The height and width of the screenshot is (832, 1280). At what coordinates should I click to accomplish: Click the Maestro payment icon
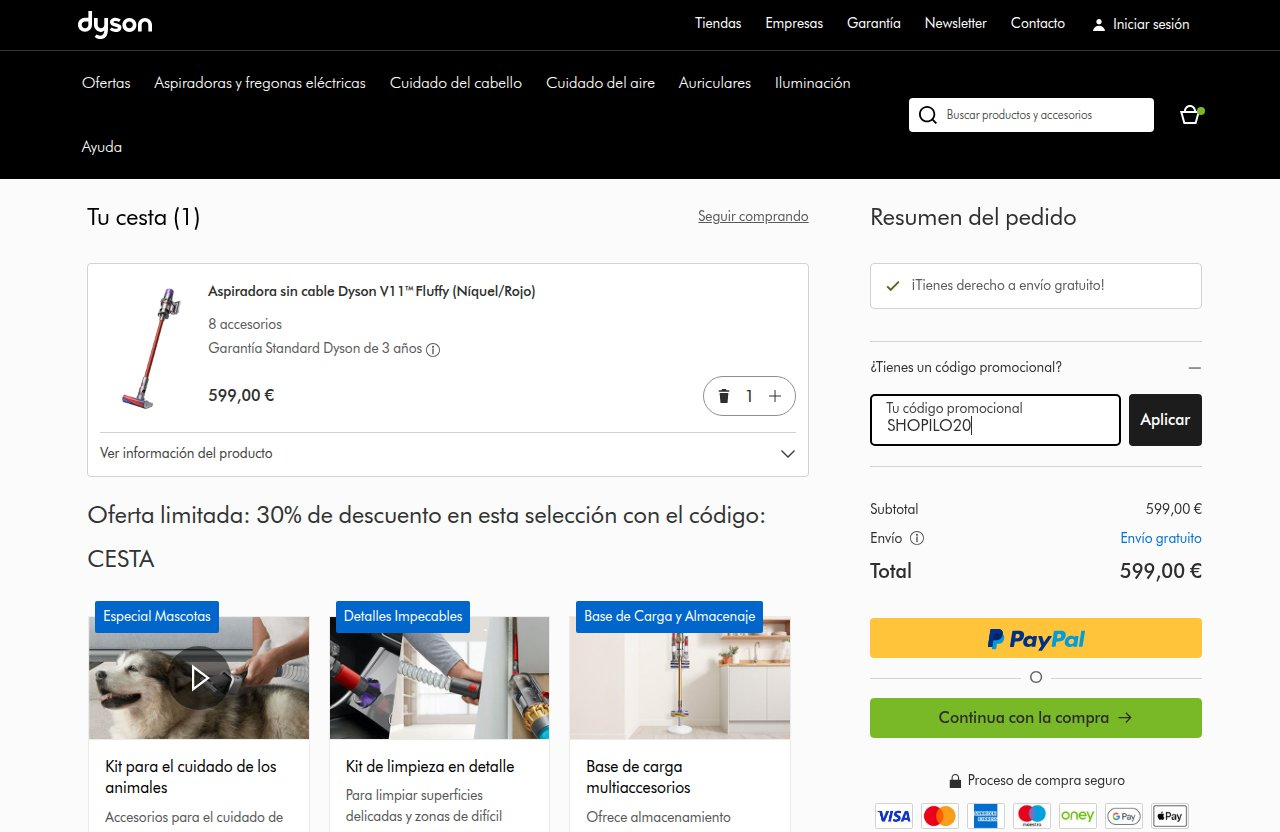pos(1032,816)
